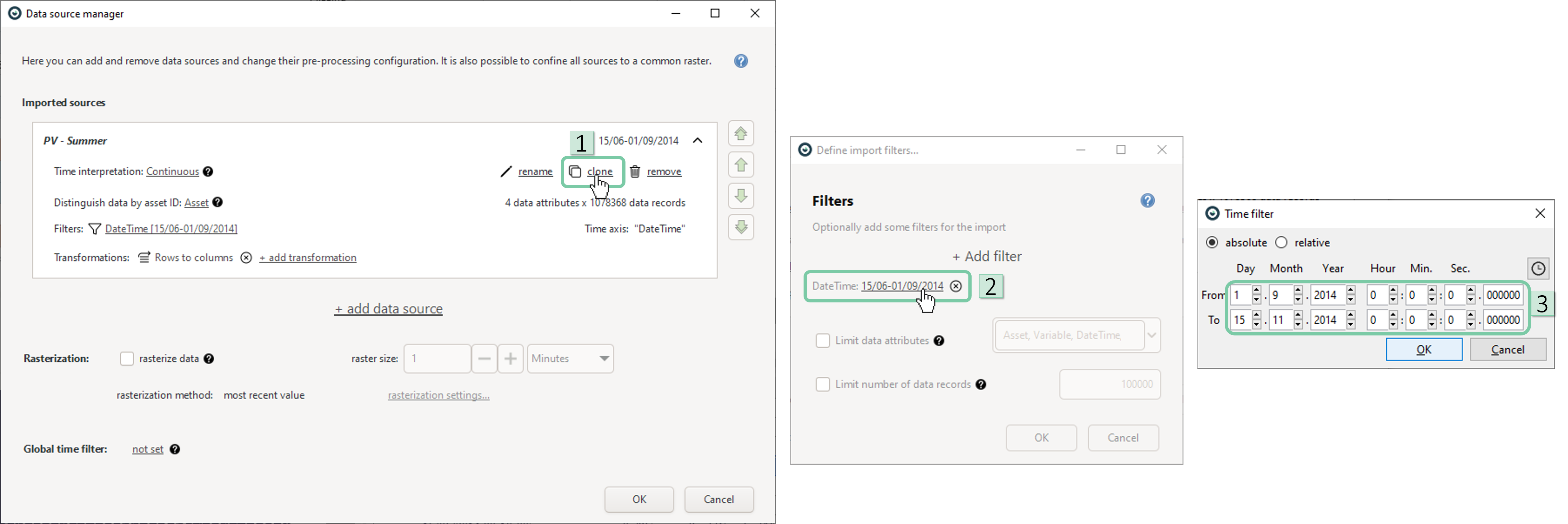Move PV - Summer source down one
The width and height of the screenshot is (1568, 524).
[741, 196]
